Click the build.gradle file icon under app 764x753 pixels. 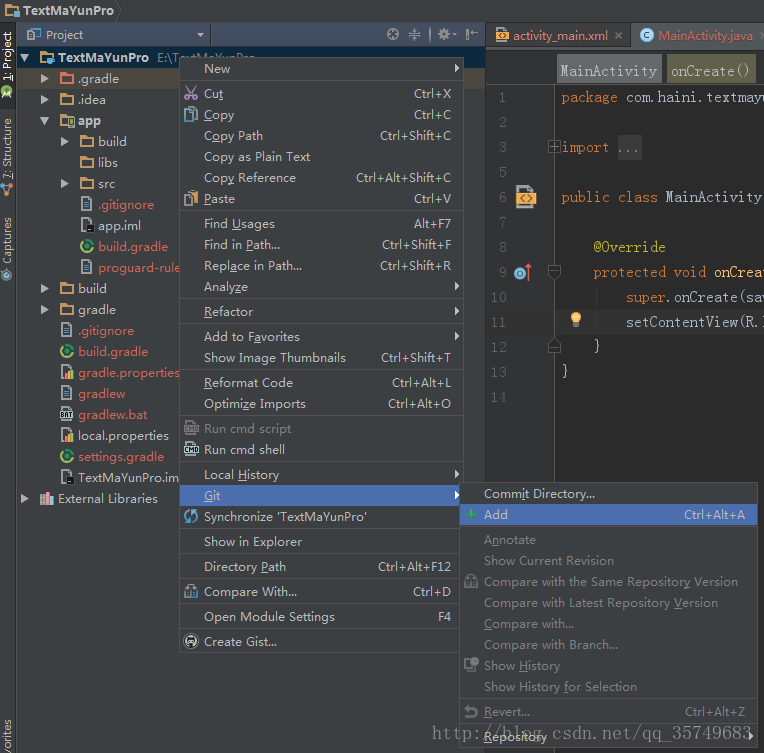(x=87, y=246)
